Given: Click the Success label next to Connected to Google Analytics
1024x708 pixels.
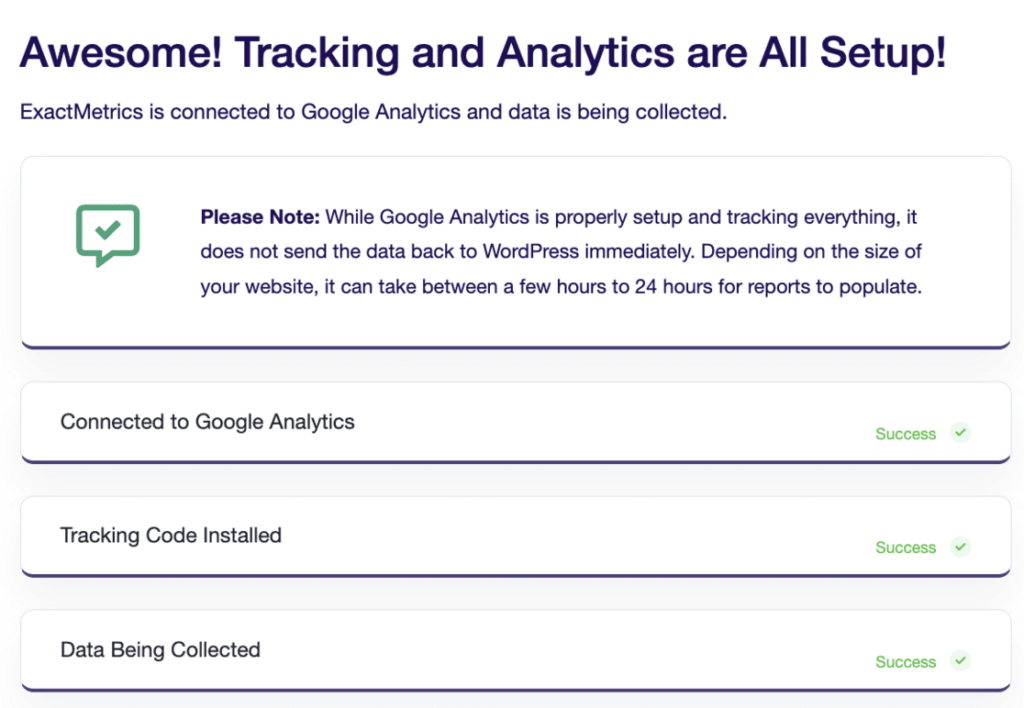Looking at the screenshot, I should coord(905,434).
